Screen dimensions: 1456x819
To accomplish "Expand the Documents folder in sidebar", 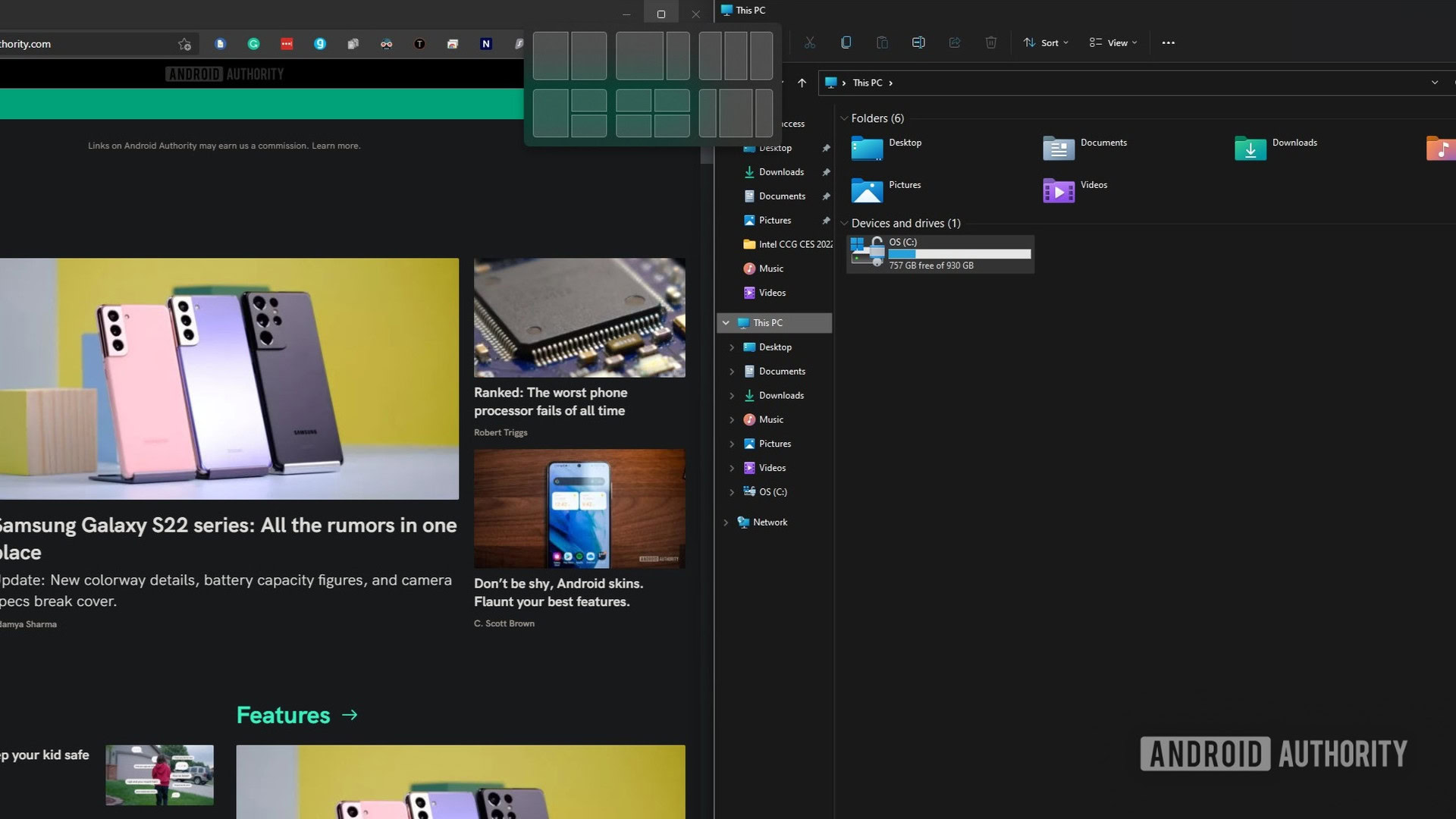I will (732, 370).
